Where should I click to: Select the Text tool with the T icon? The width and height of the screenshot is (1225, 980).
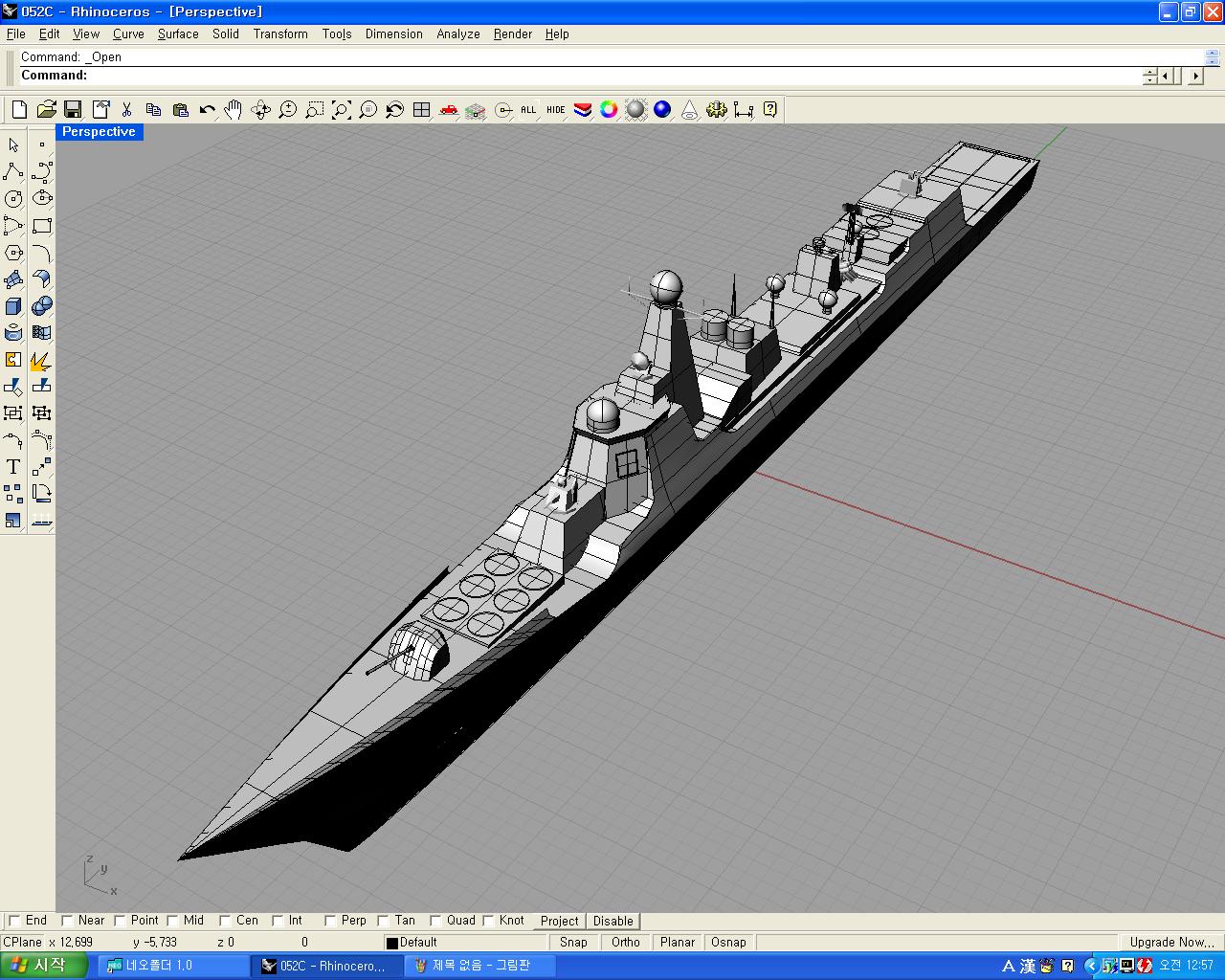[x=13, y=467]
